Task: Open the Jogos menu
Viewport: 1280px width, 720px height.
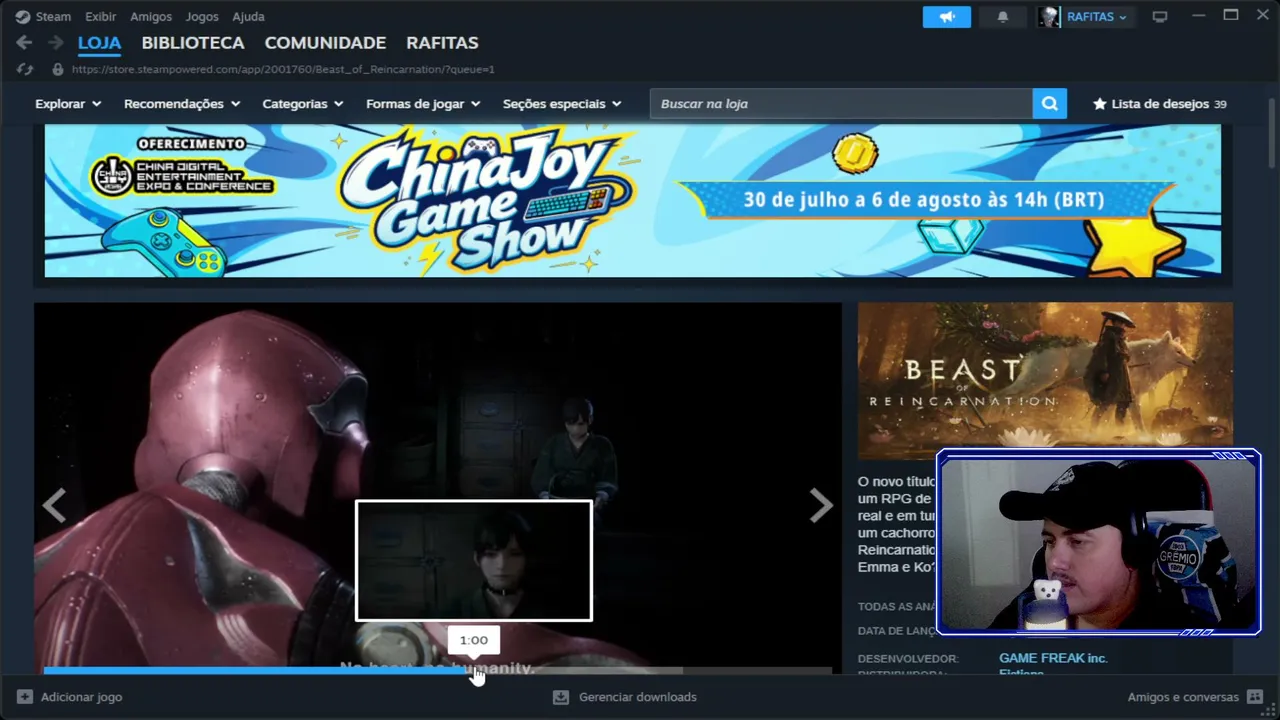Action: click(x=202, y=17)
